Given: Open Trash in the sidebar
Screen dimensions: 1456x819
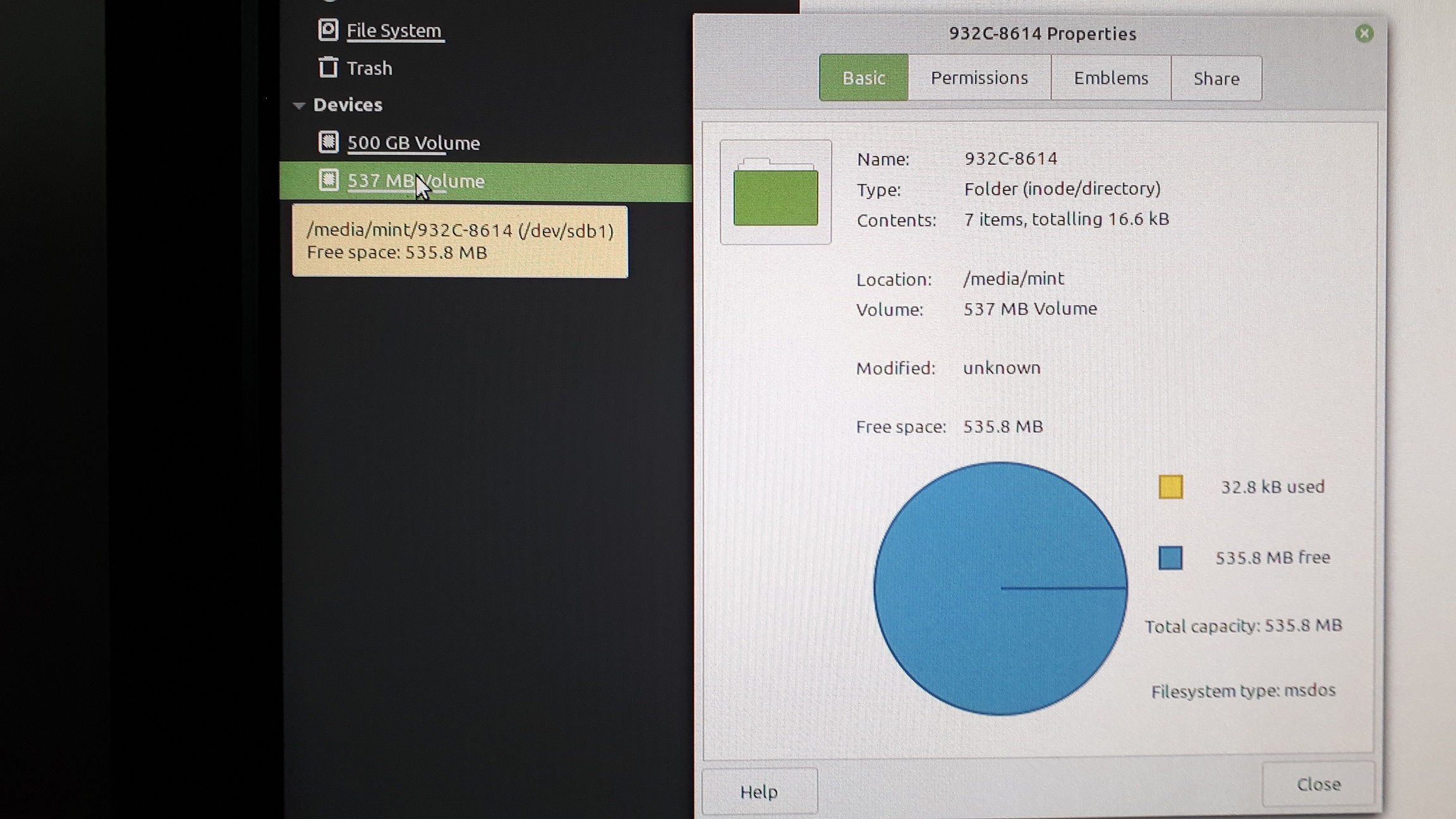Looking at the screenshot, I should [370, 68].
